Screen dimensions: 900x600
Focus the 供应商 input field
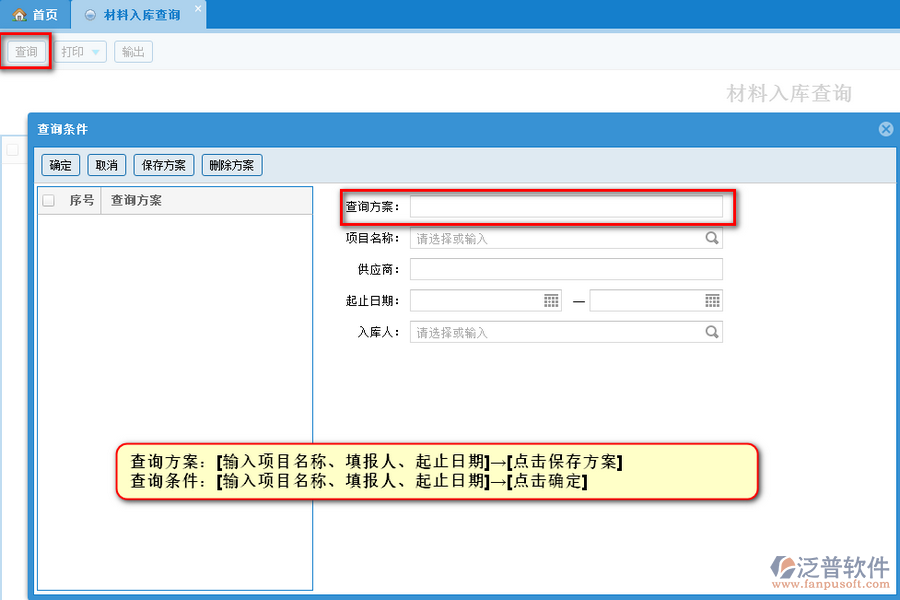[x=566, y=269]
